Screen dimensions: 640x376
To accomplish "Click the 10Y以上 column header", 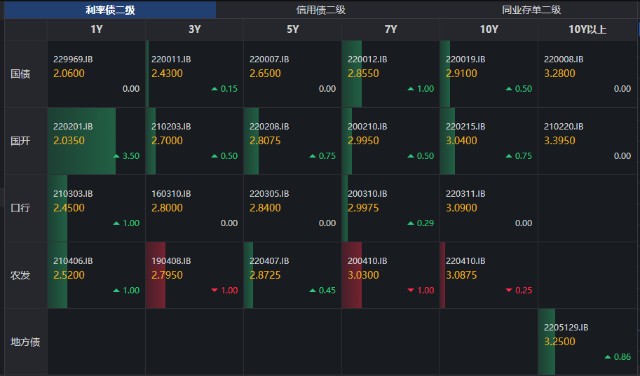I will pos(587,29).
